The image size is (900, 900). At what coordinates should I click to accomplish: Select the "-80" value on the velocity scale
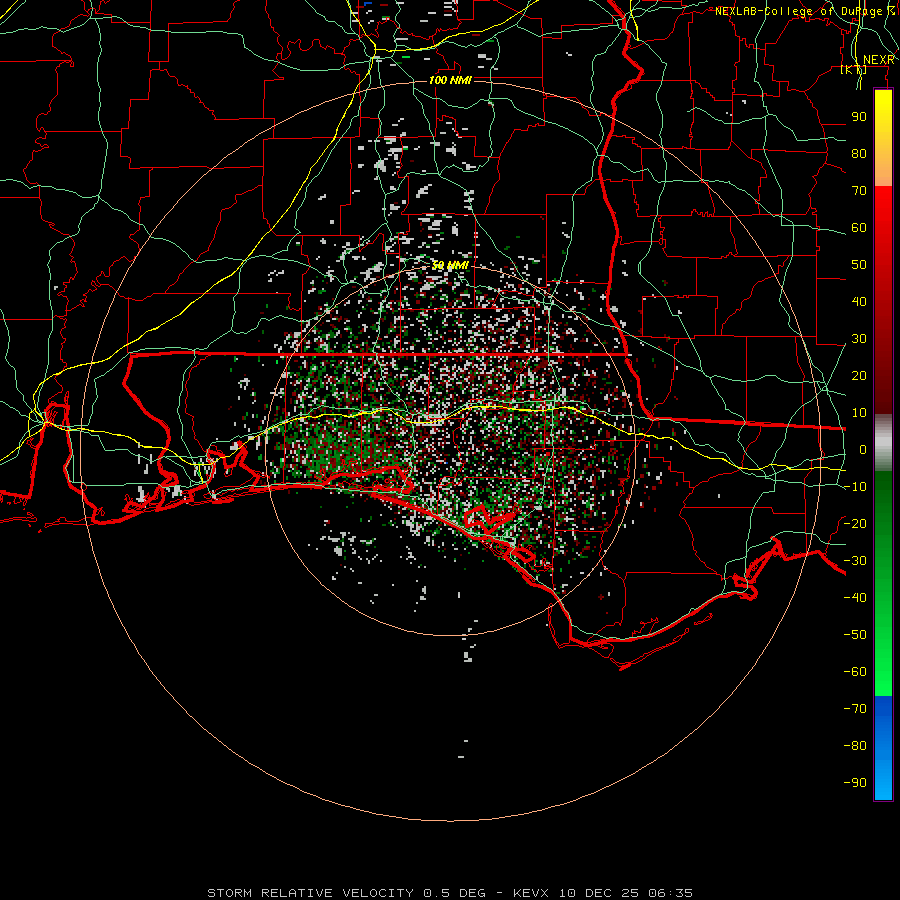[x=855, y=746]
